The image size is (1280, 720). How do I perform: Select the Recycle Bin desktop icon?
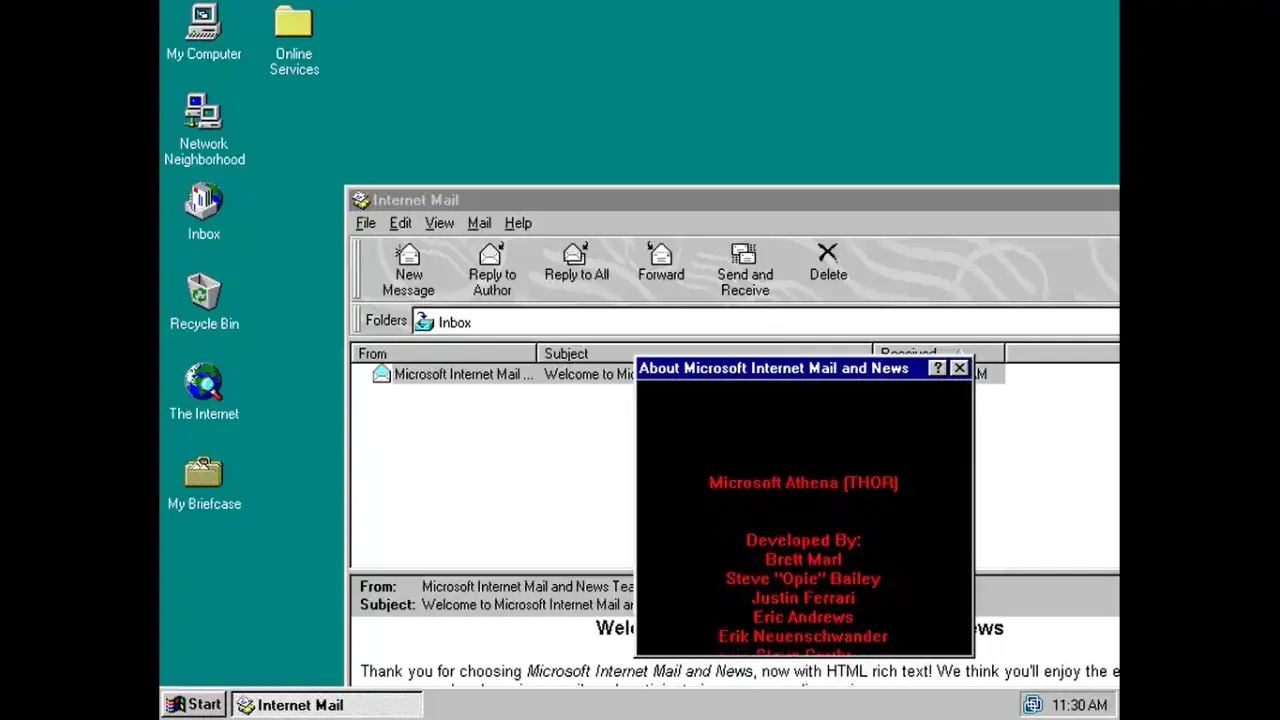point(204,292)
